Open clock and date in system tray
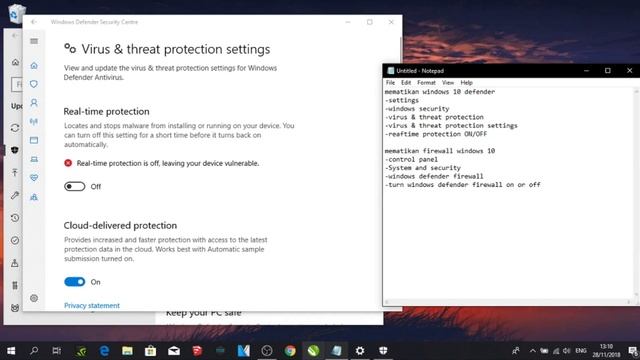 [x=606, y=351]
